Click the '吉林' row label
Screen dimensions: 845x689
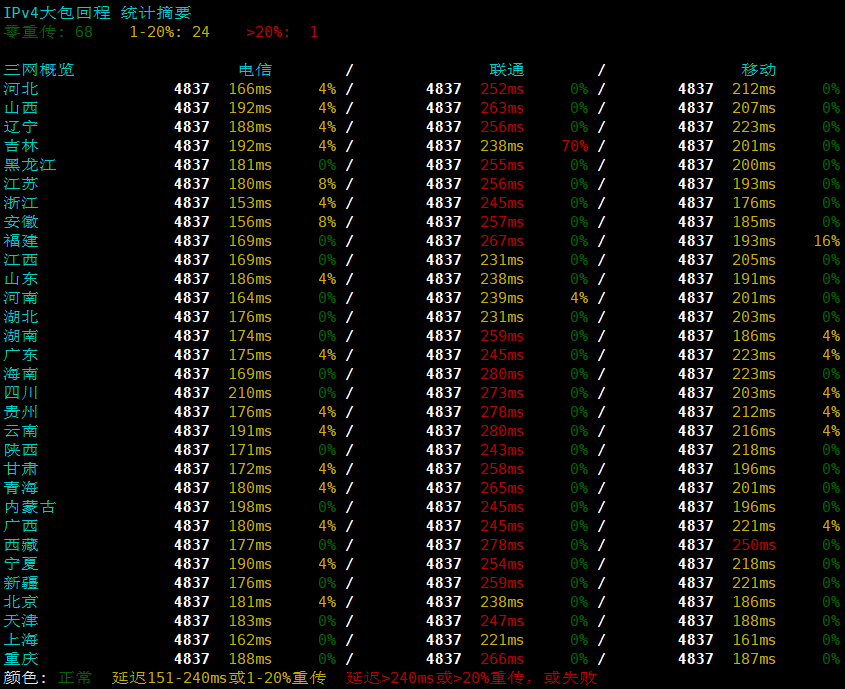coord(21,146)
